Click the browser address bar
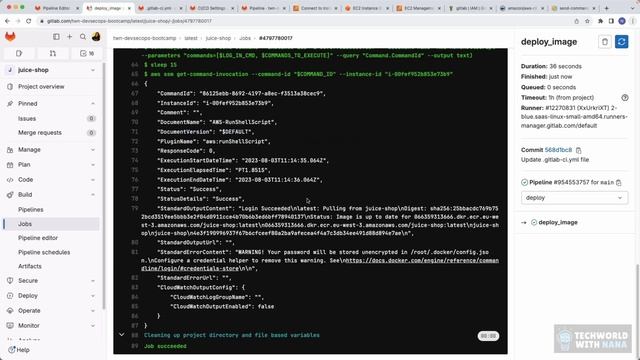Screen dimensions: 640x360 [302, 21]
